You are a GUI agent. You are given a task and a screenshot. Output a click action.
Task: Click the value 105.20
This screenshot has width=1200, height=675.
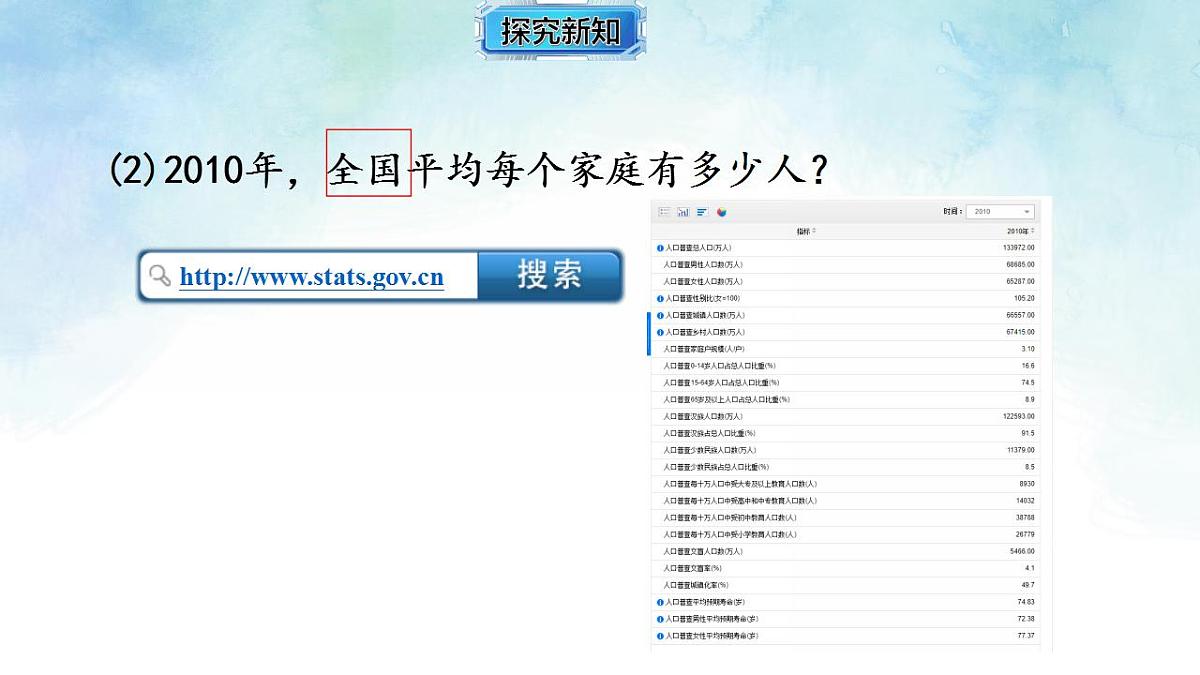pos(1024,298)
